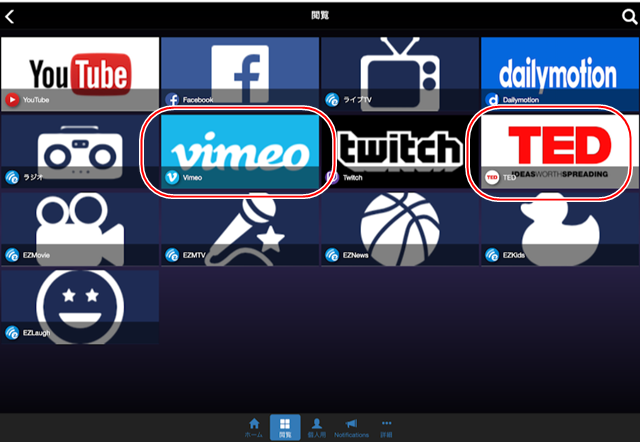640x442 pixels.
Task: Click the Twitch label text
Action: click(353, 178)
